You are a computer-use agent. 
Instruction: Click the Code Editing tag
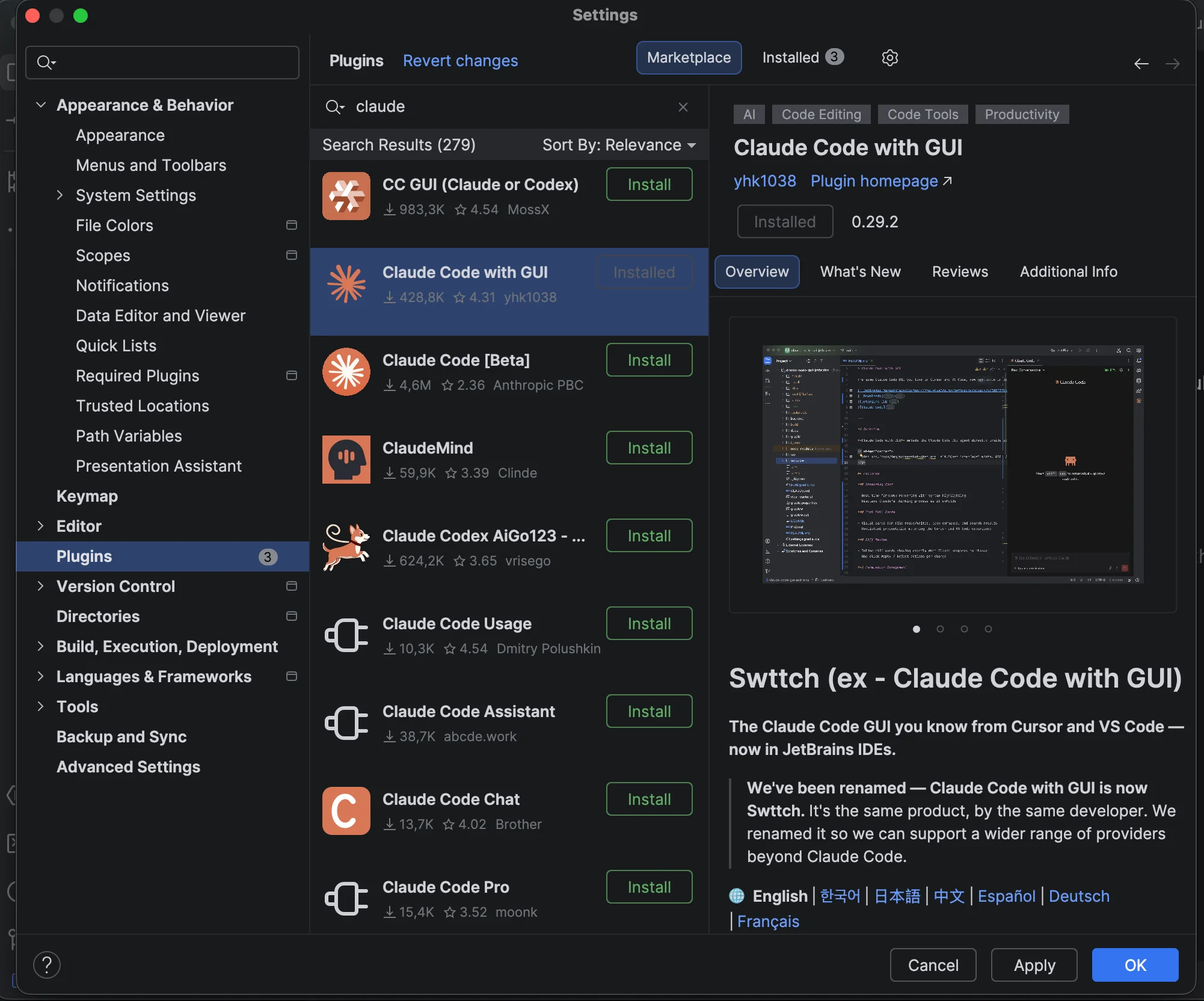click(x=822, y=114)
